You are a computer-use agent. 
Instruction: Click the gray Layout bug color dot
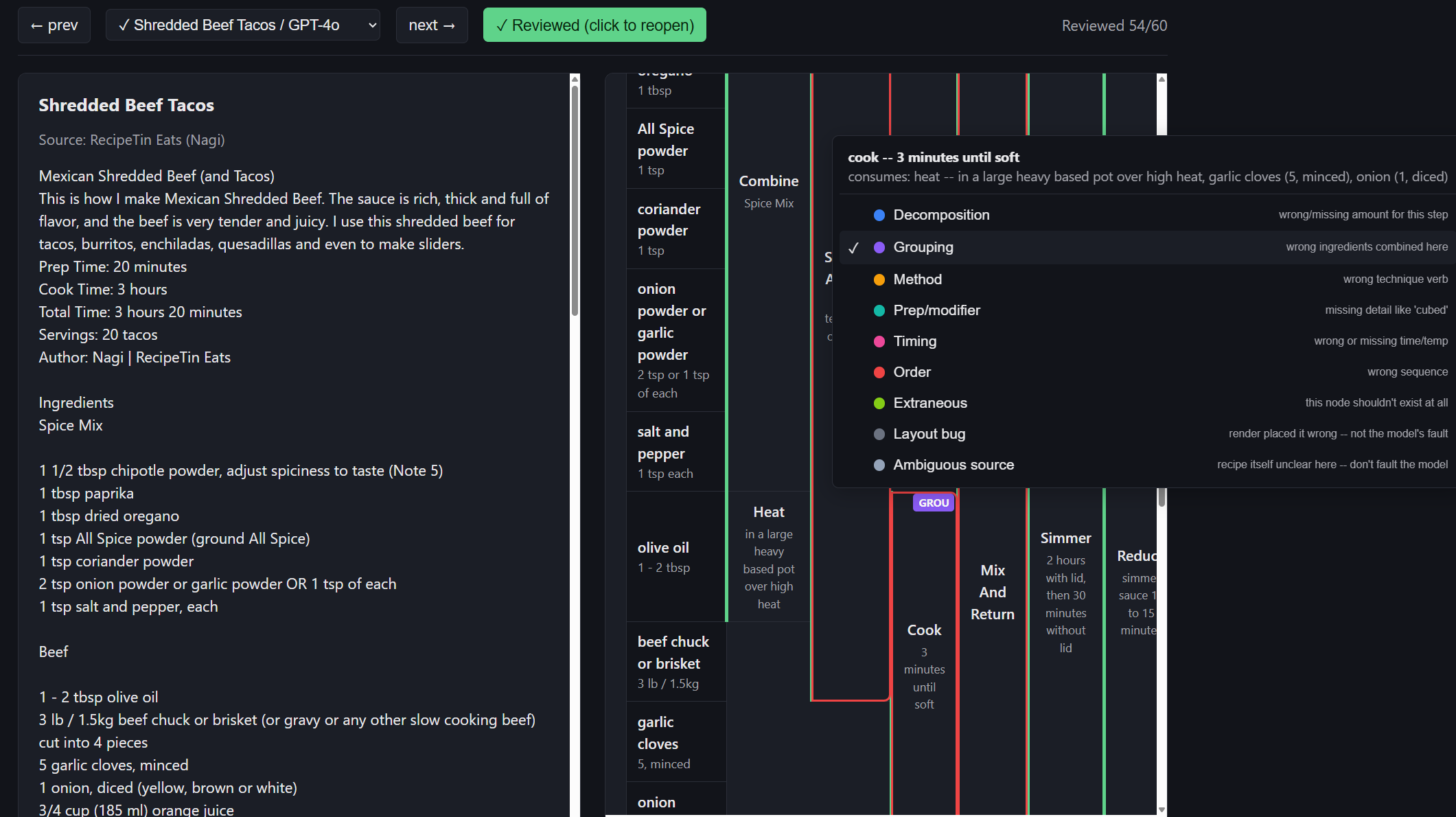[x=879, y=434]
